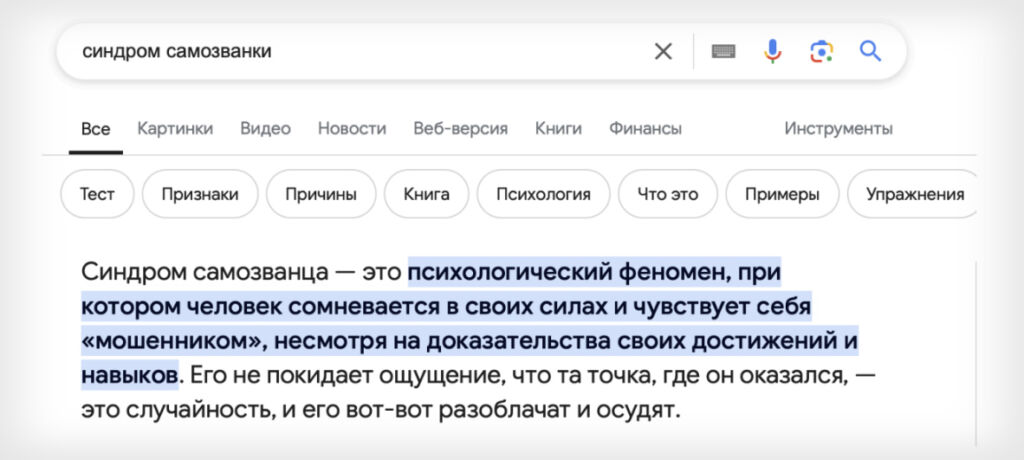This screenshot has width=1024, height=460.
Task: Select the 'Признаки' suggestion chip
Action: pyautogui.click(x=200, y=194)
